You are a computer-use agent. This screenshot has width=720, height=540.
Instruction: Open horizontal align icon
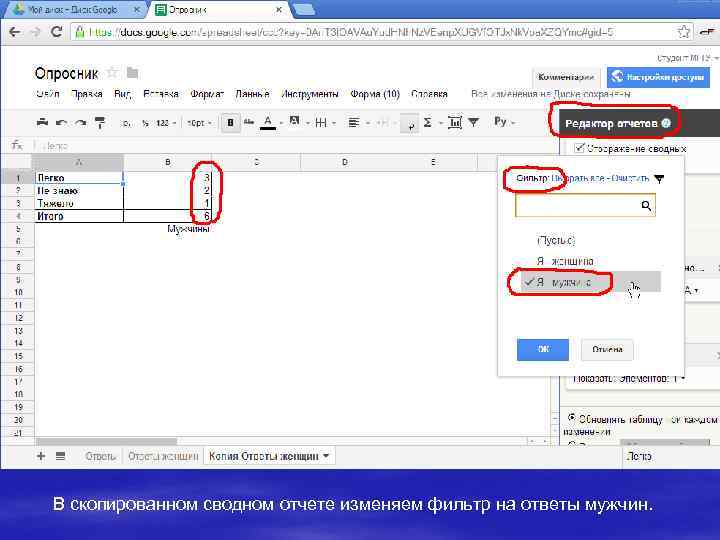354,123
